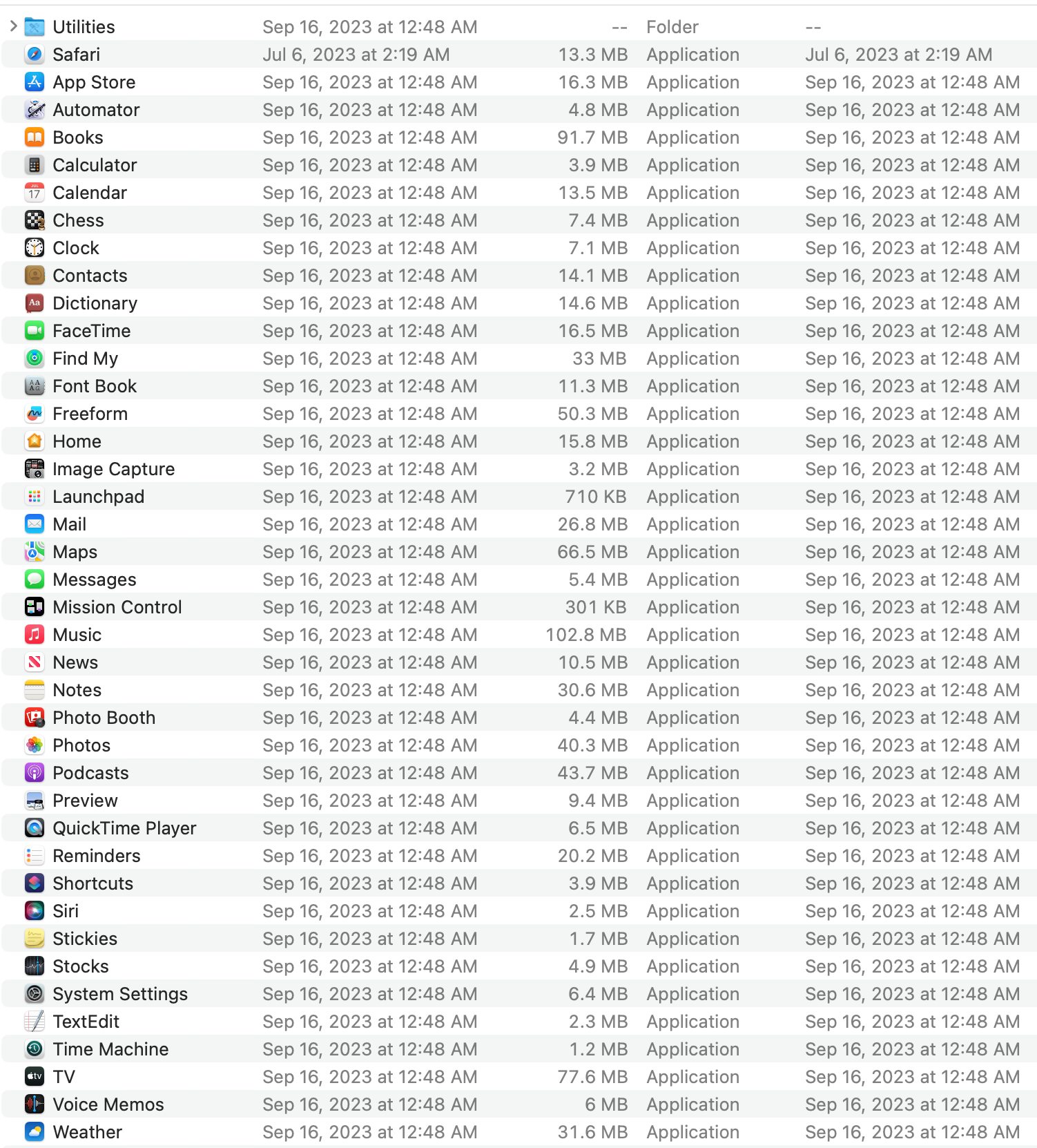Click Safari's Jul 6, 2023 modified date
This screenshot has width=1037, height=1148.
coord(356,55)
